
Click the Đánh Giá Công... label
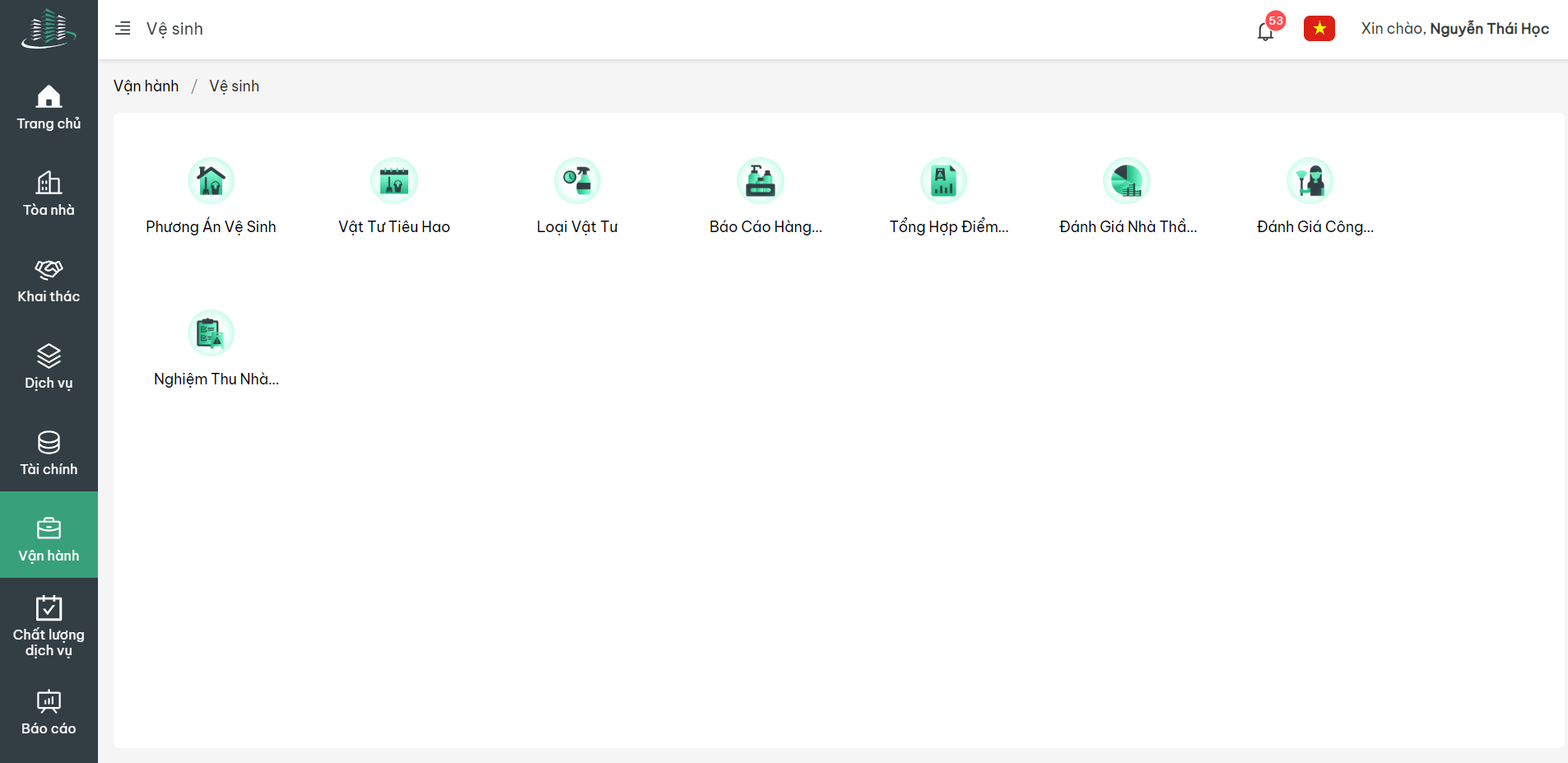pos(1315,227)
